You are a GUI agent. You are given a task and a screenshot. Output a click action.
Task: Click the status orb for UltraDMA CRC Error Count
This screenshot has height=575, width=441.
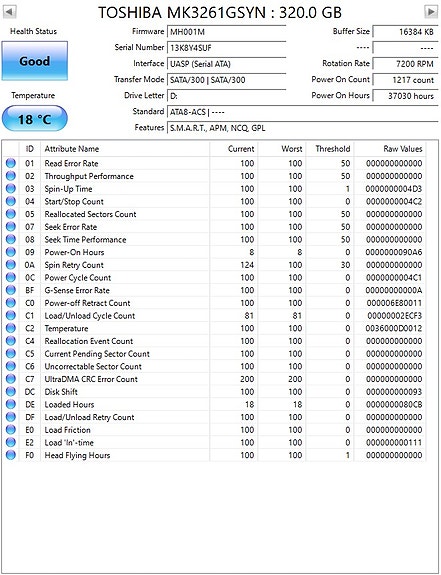11,379
